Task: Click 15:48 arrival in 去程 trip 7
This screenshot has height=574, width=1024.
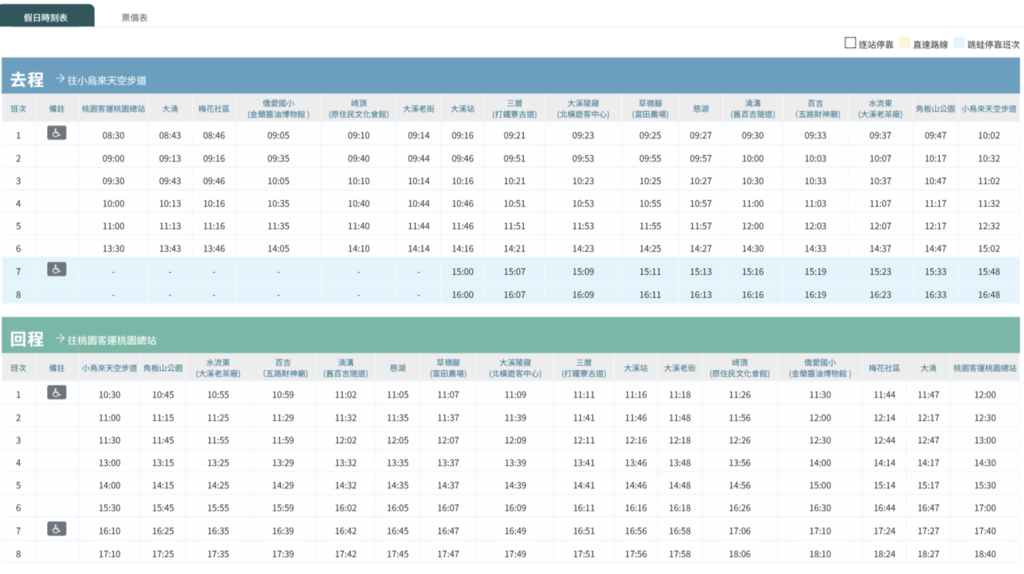Action: [989, 272]
